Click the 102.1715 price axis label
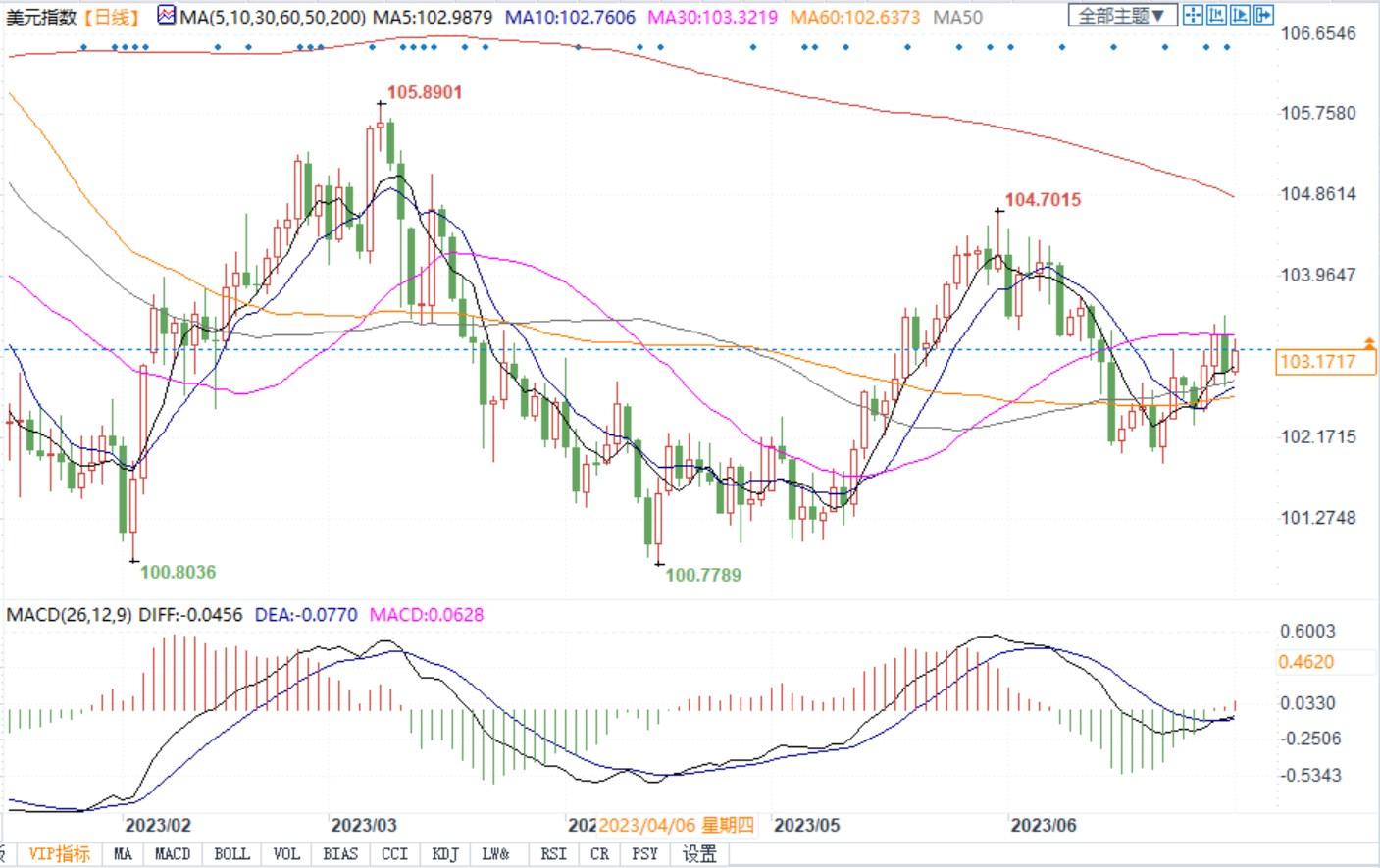The height and width of the screenshot is (868, 1380). (1318, 436)
